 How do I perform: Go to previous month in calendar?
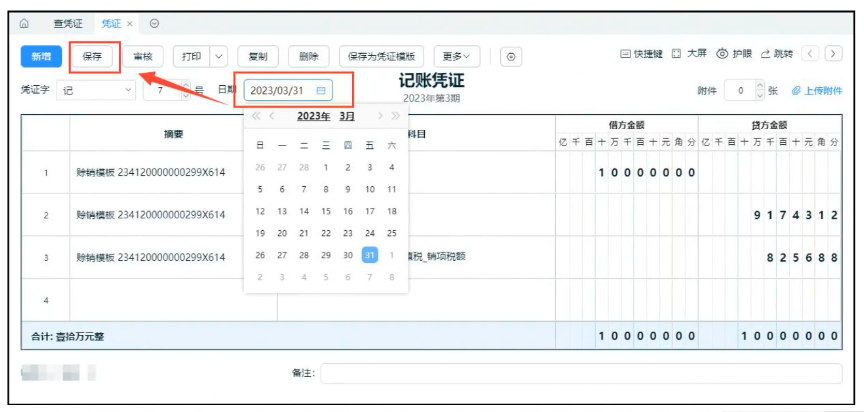point(272,116)
